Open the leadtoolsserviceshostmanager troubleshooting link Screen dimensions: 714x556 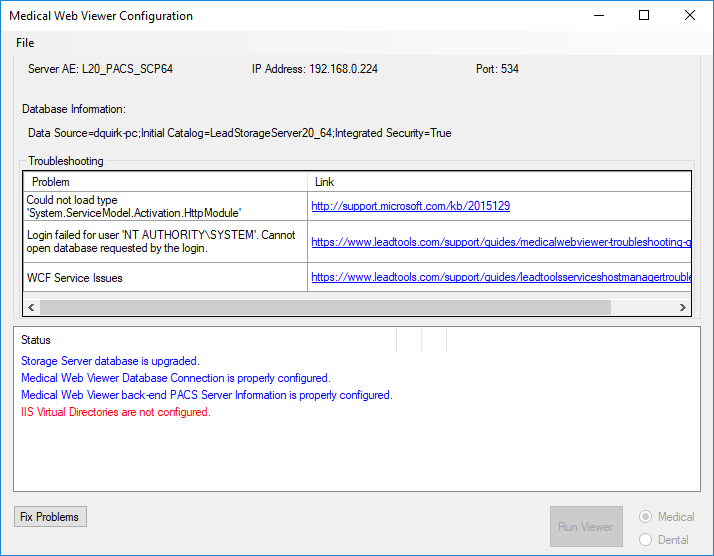coord(501,277)
